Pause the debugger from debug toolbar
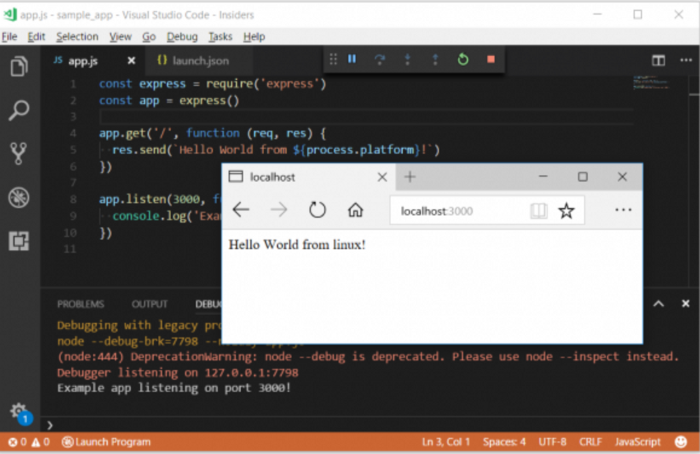700x454 pixels. point(352,59)
